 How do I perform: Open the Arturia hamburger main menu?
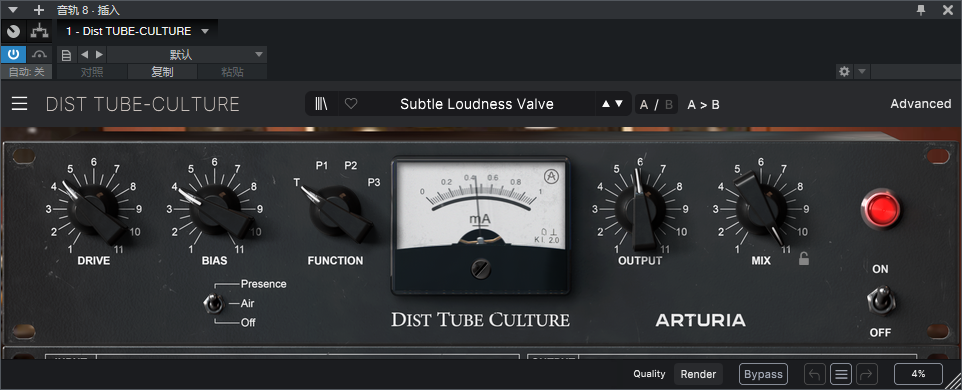point(20,104)
